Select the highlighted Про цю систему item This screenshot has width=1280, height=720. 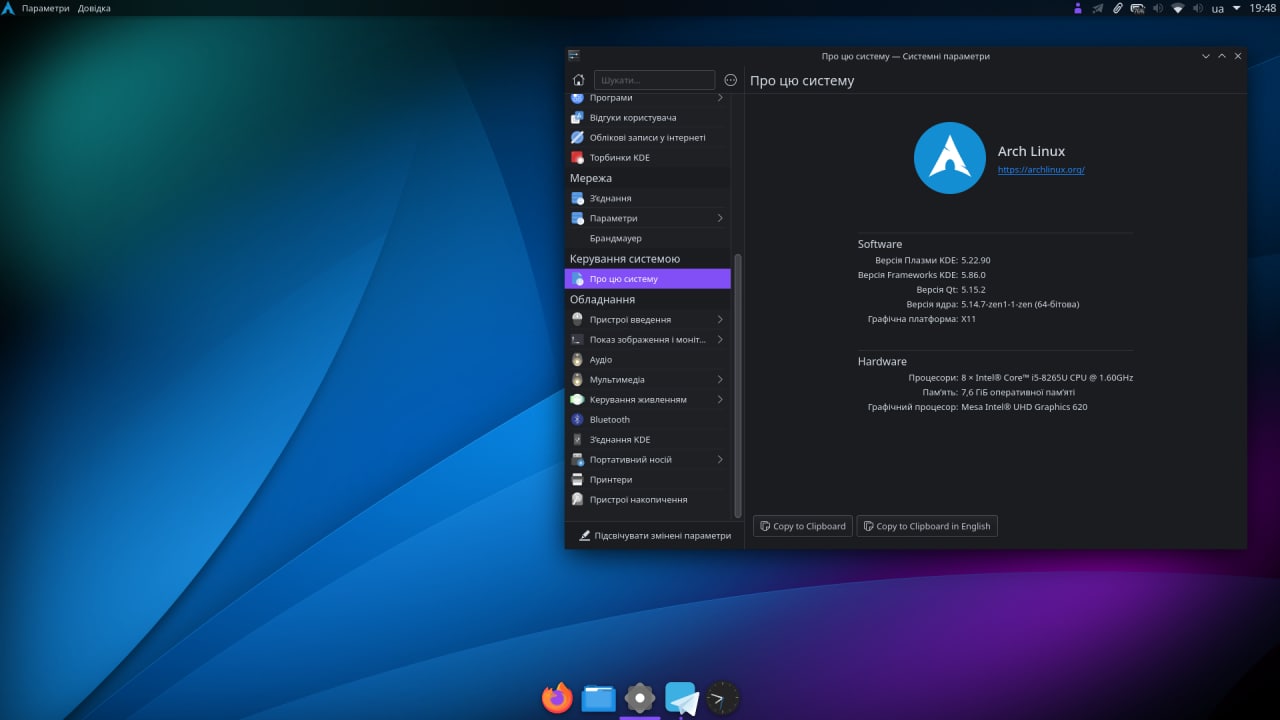tap(648, 279)
